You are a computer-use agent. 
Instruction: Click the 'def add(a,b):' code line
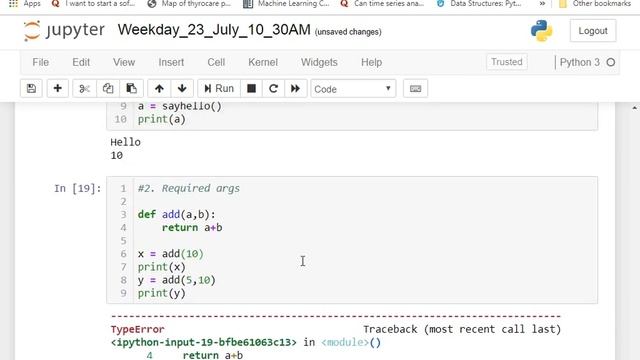176,214
